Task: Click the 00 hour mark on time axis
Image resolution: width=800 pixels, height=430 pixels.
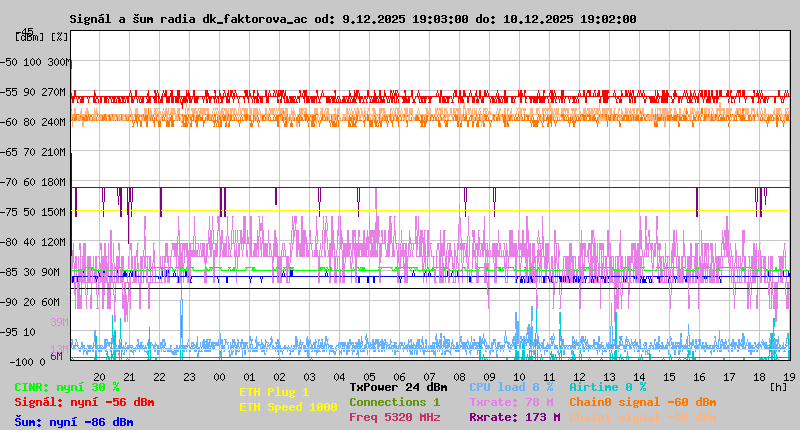Action: tap(219, 376)
